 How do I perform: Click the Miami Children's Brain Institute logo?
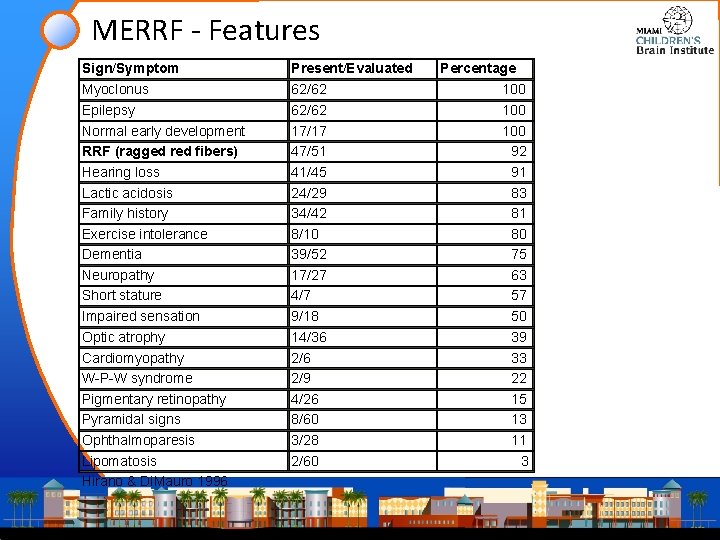(x=675, y=31)
